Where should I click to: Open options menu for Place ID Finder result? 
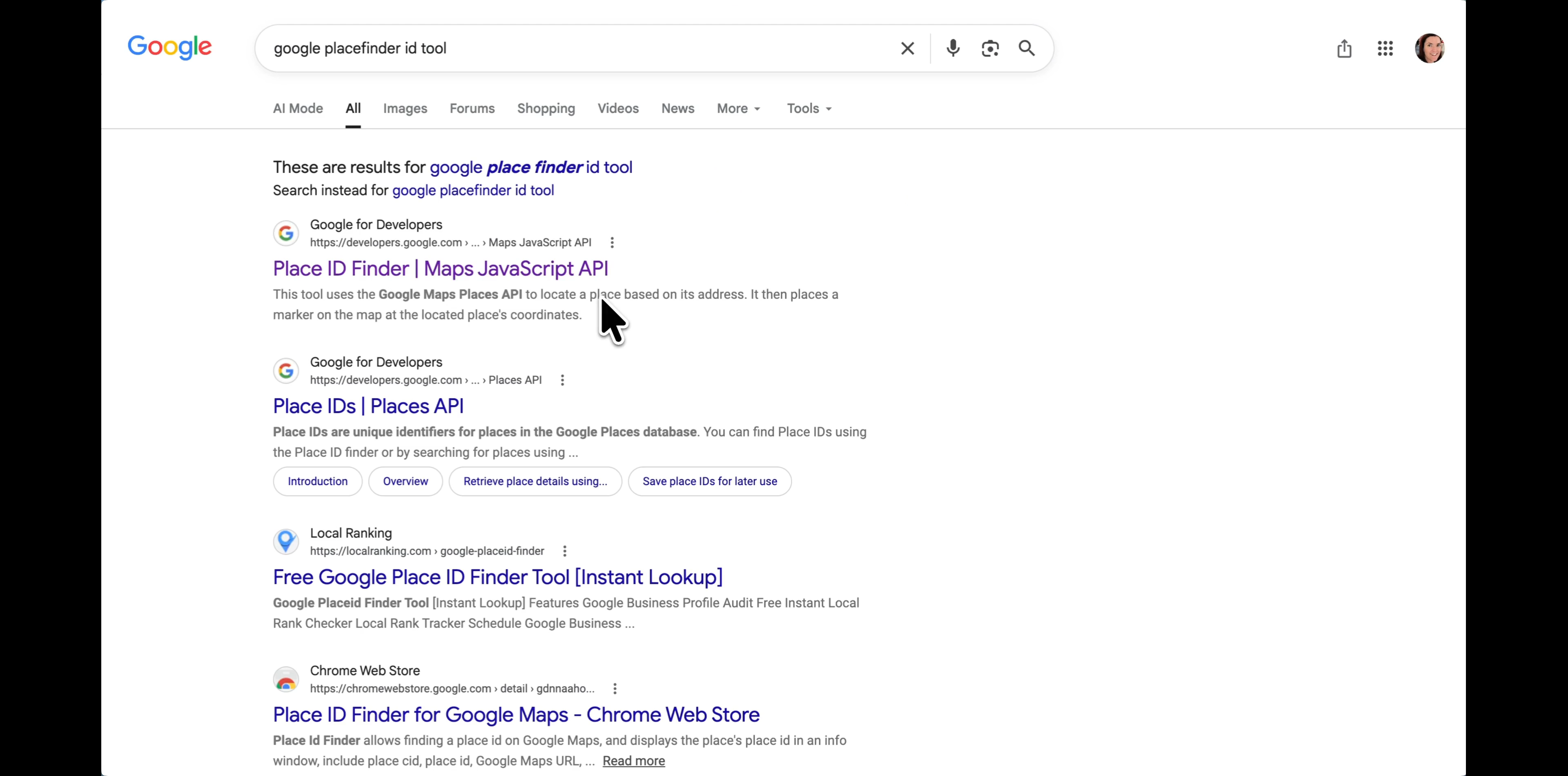pyautogui.click(x=612, y=242)
